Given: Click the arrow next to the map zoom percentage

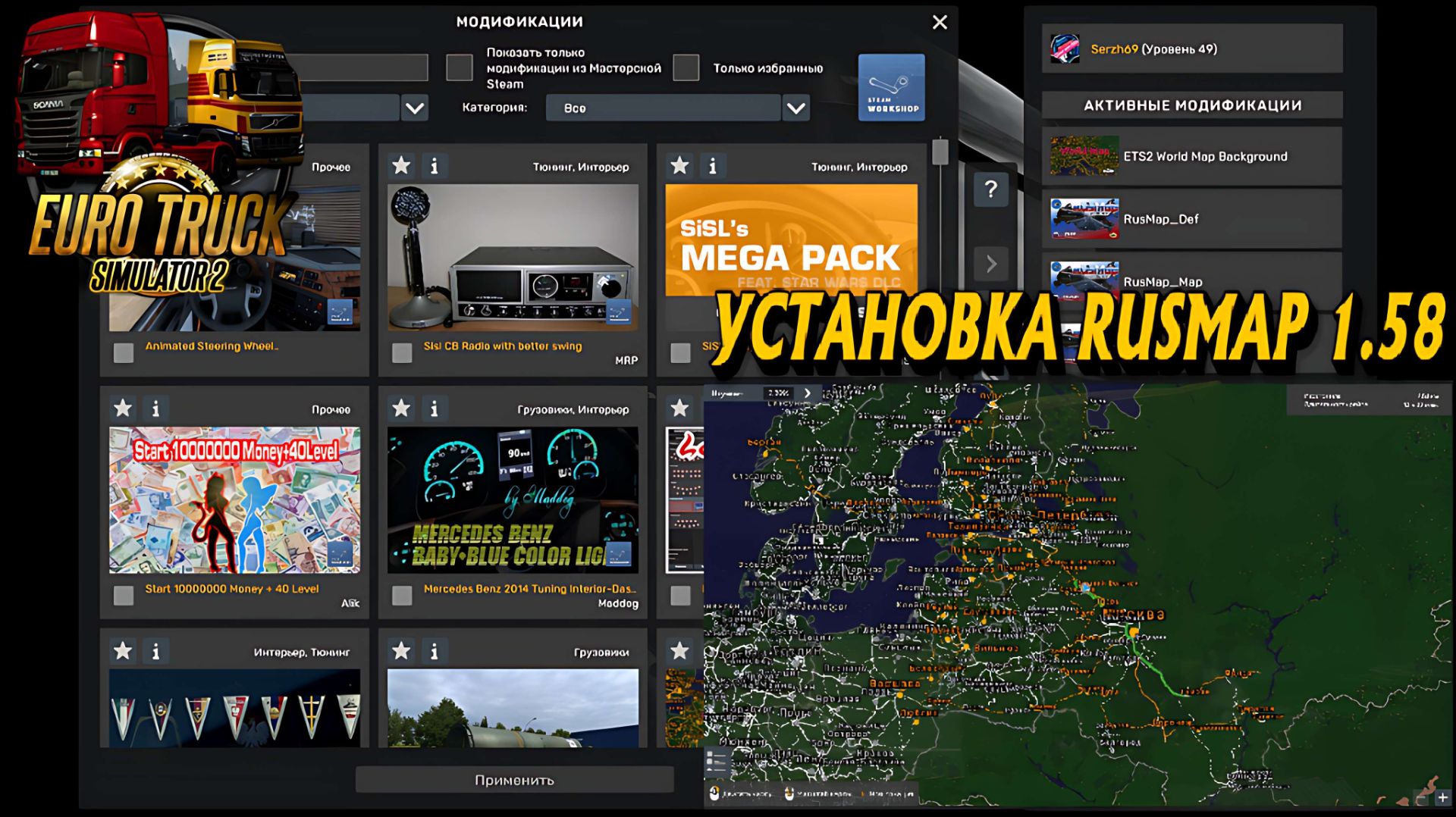Looking at the screenshot, I should 806,393.
